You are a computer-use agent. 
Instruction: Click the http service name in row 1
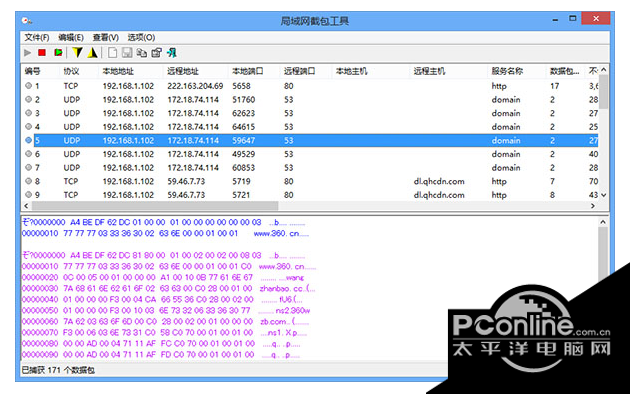(x=499, y=86)
